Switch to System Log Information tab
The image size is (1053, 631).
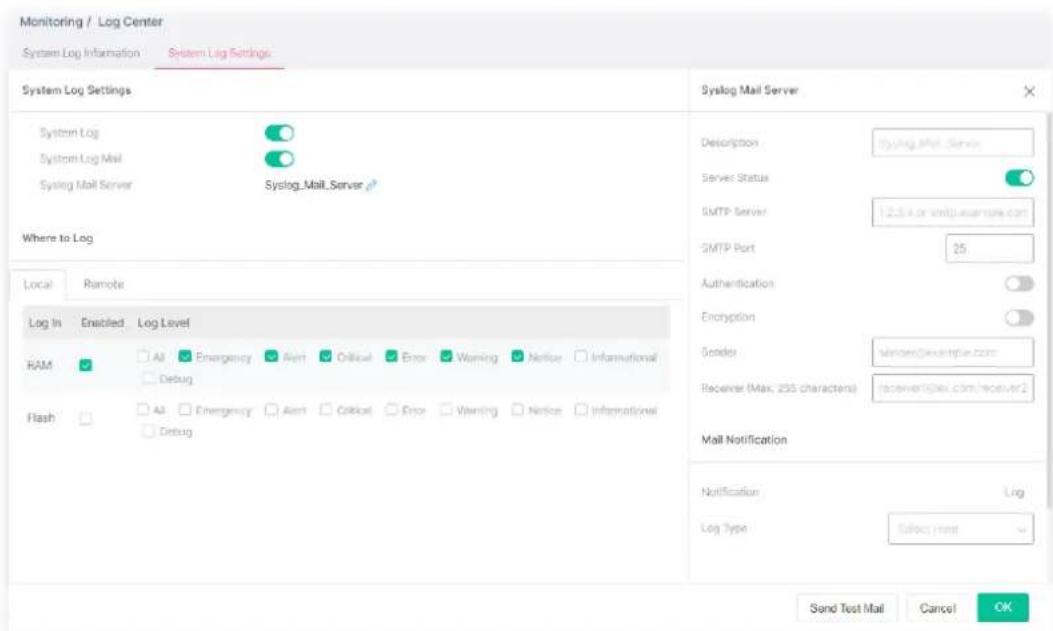click(x=81, y=53)
